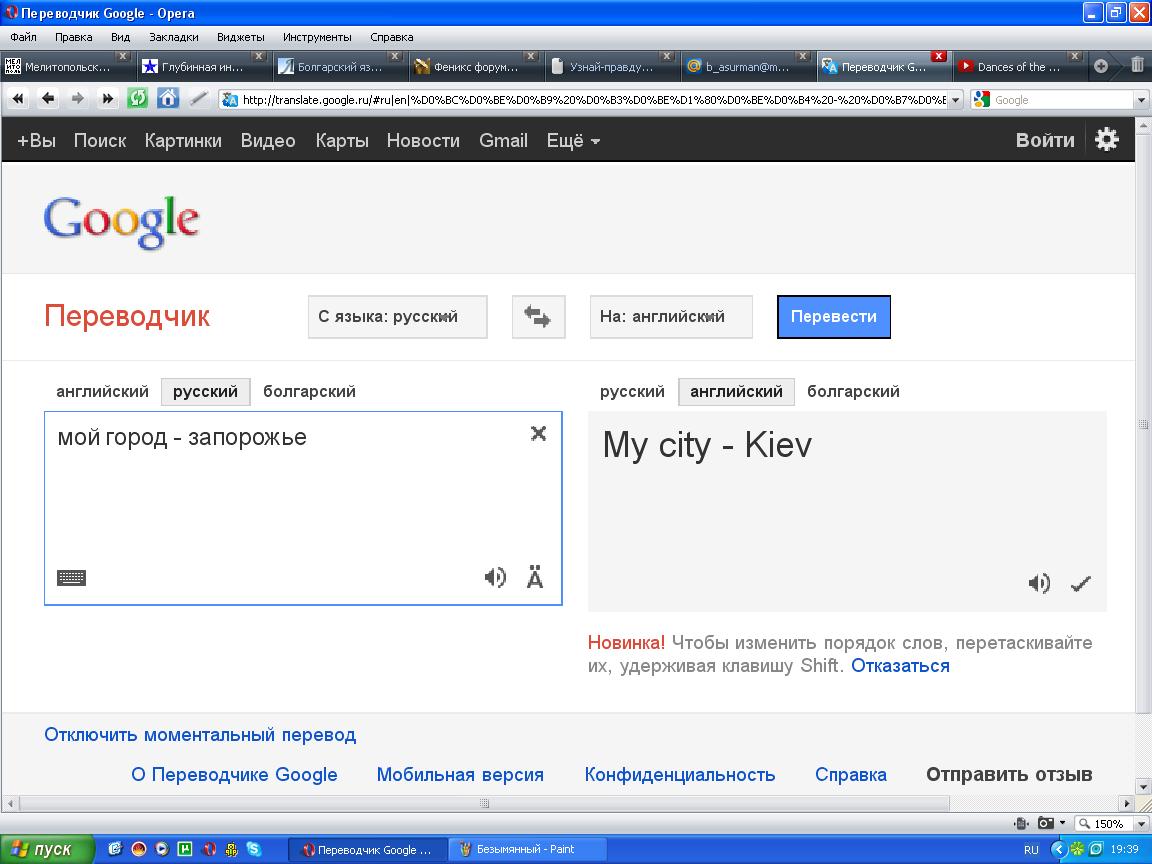Select болгарский as target language
1152x864 pixels.
(853, 392)
